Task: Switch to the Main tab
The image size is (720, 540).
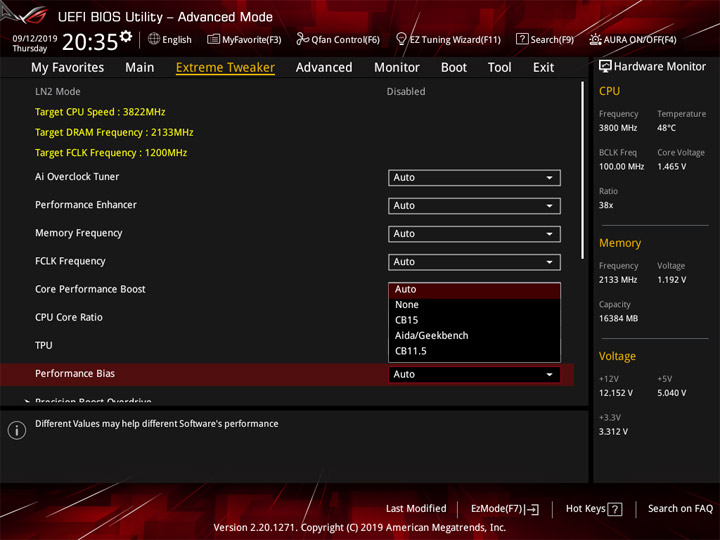Action: click(x=140, y=68)
